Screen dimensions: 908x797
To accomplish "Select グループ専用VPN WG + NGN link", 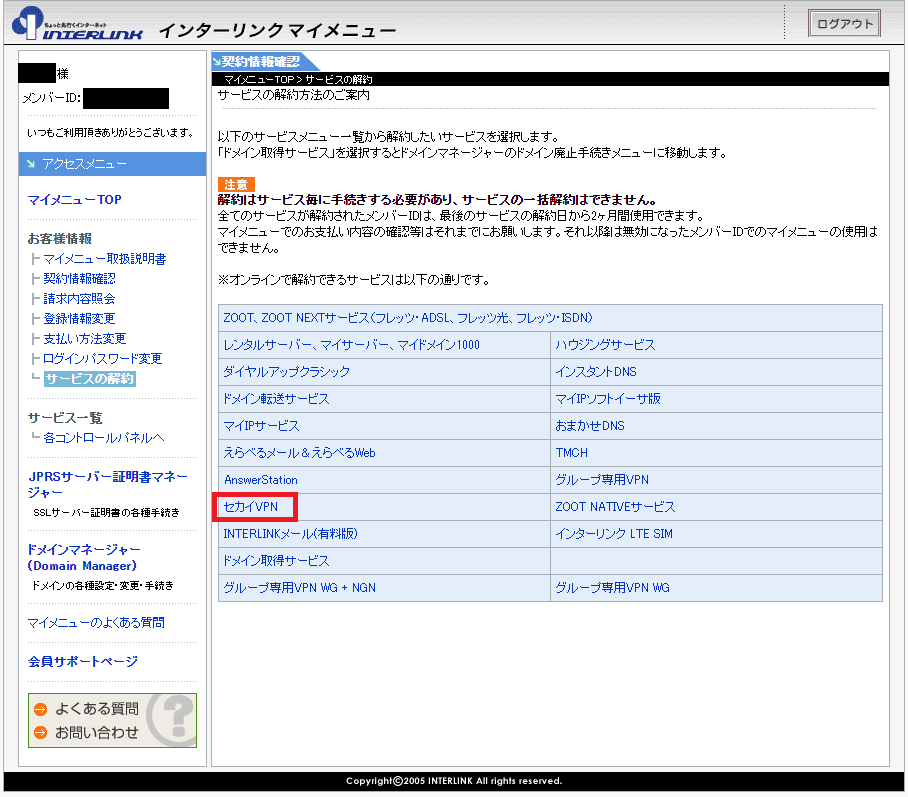I will pyautogui.click(x=299, y=588).
